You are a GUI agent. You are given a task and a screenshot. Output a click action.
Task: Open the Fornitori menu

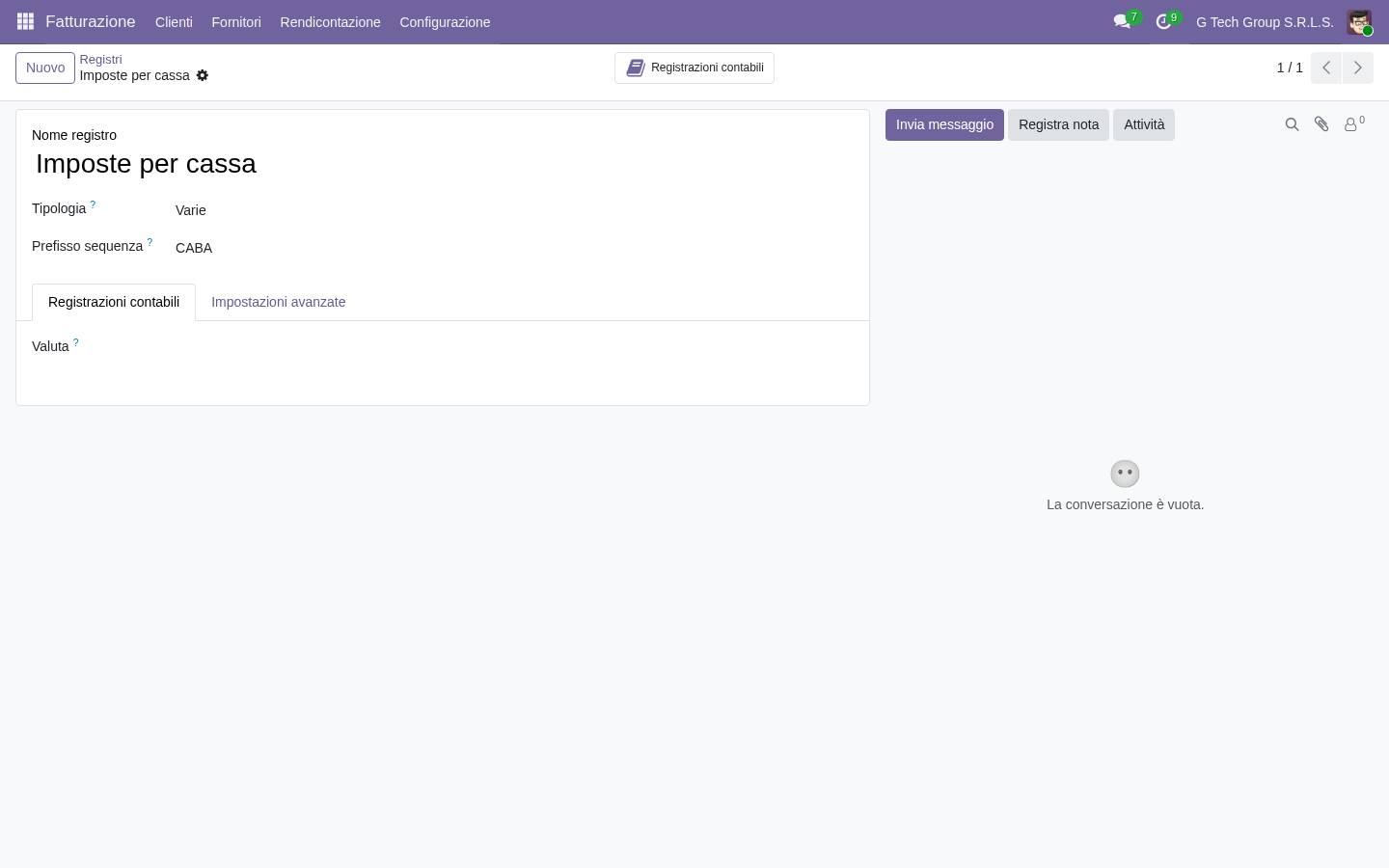pyautogui.click(x=236, y=22)
